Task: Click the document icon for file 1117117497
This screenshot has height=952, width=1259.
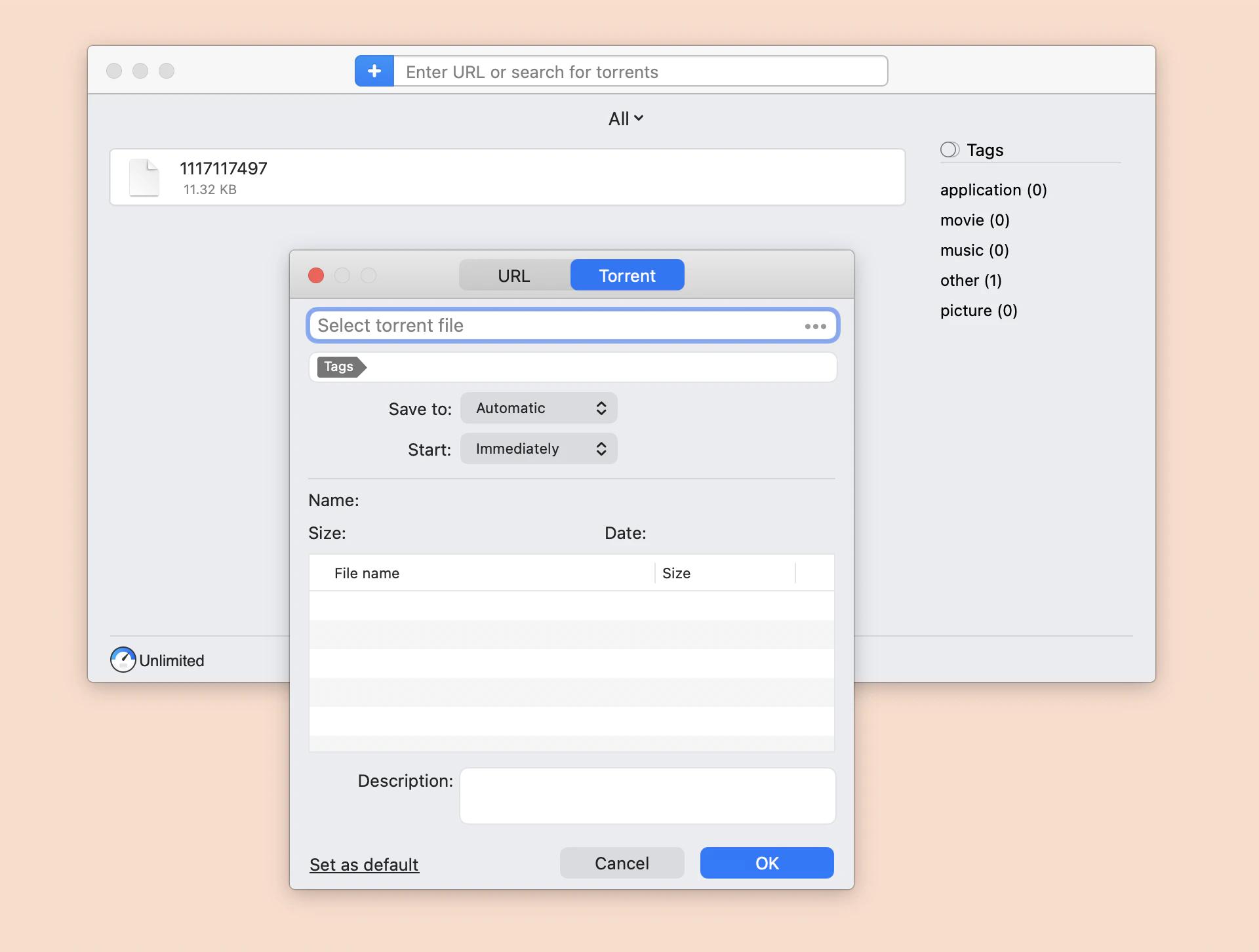Action: pyautogui.click(x=144, y=177)
